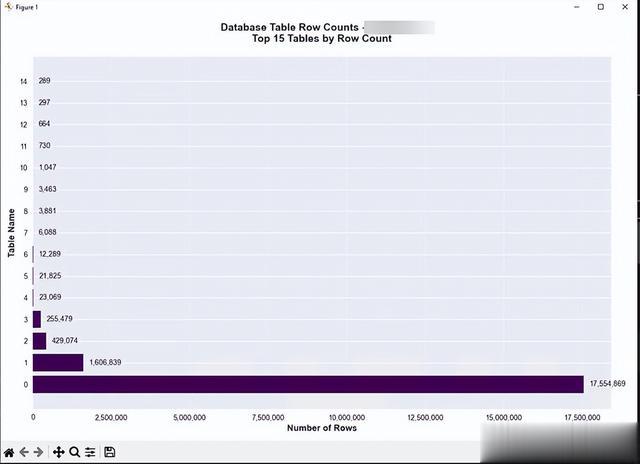Go forward to next view arrow

(39, 452)
